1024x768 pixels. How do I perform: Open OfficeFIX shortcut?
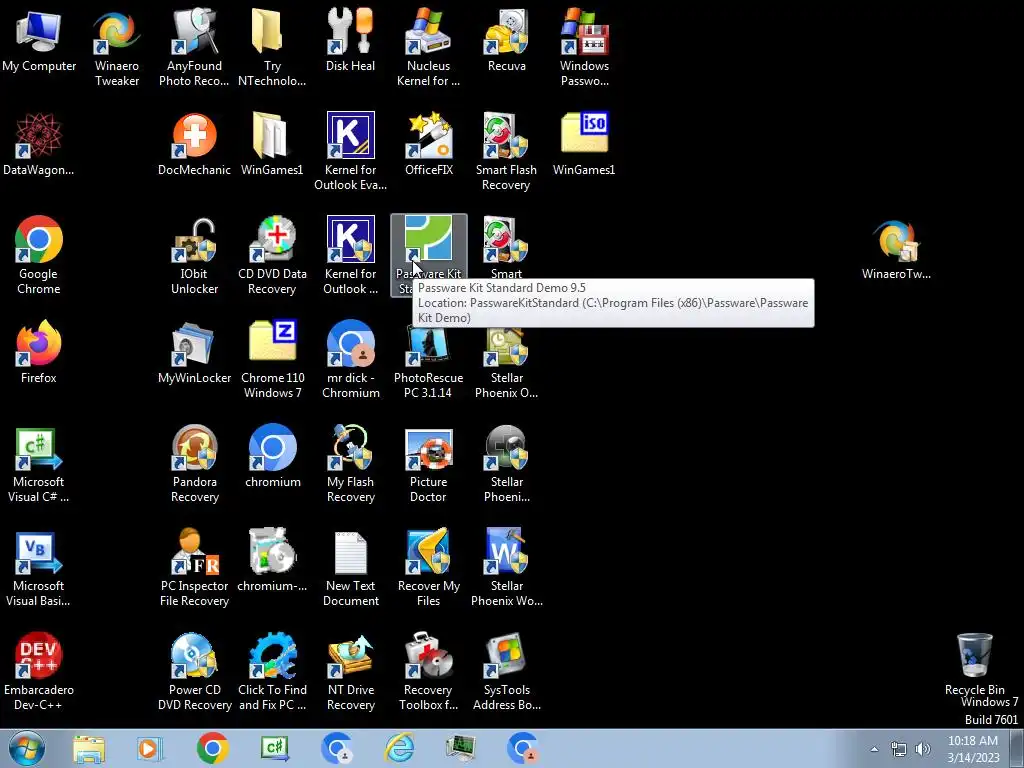428,145
